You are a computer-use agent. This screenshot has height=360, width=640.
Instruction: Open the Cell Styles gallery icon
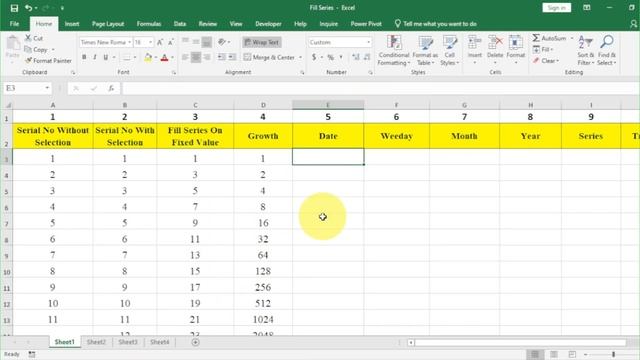450,42
